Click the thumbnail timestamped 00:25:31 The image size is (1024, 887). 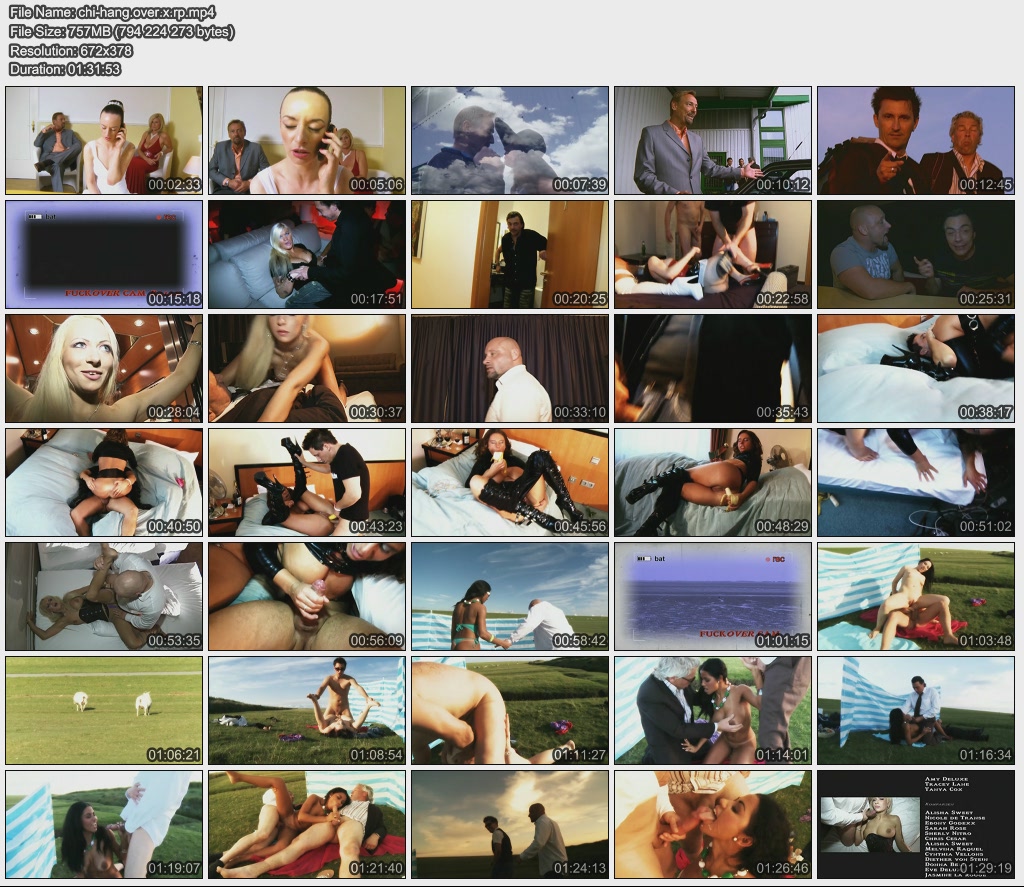pyautogui.click(x=915, y=254)
